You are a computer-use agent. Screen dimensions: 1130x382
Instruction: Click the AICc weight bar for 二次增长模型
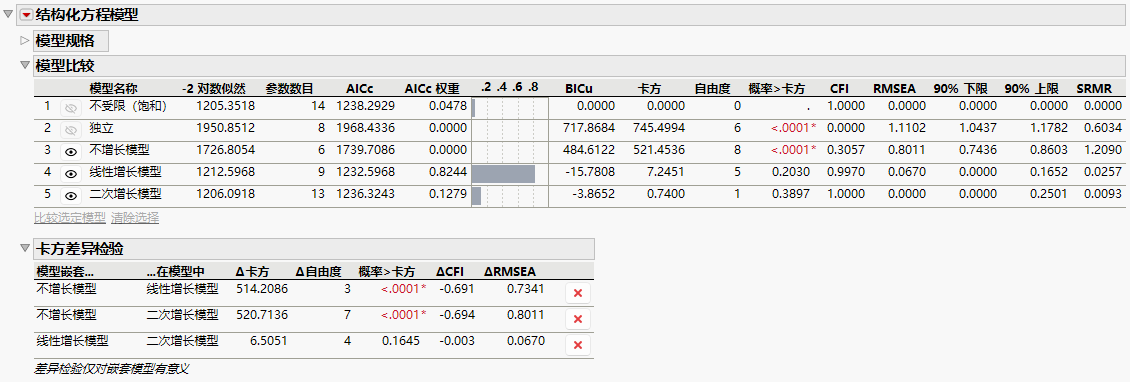point(476,195)
